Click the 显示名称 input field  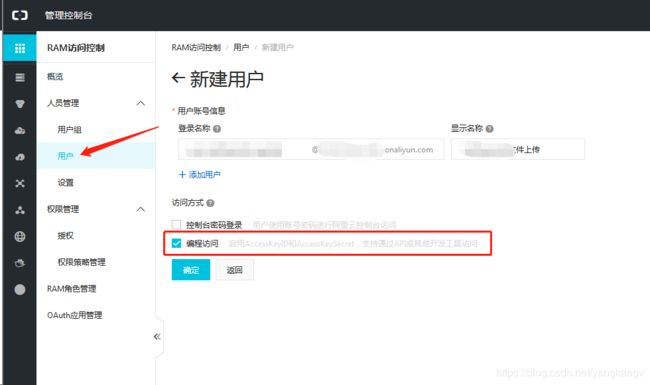click(518, 149)
